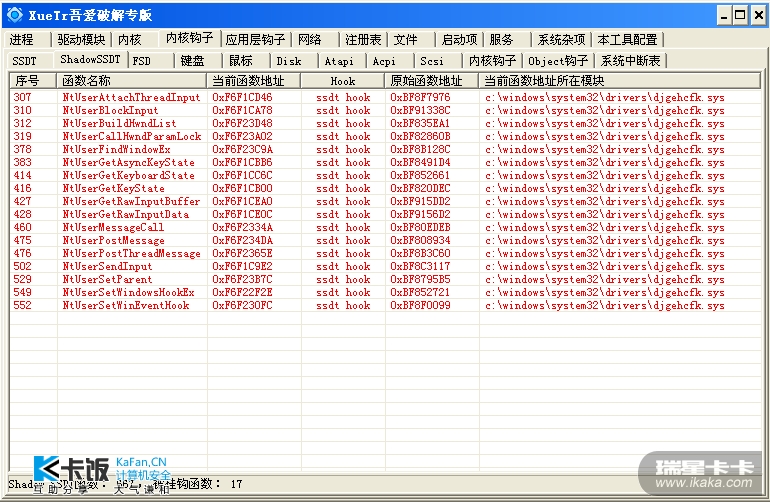
Task: Select the NtUserSetWinEventHook row
Action: 385,306
